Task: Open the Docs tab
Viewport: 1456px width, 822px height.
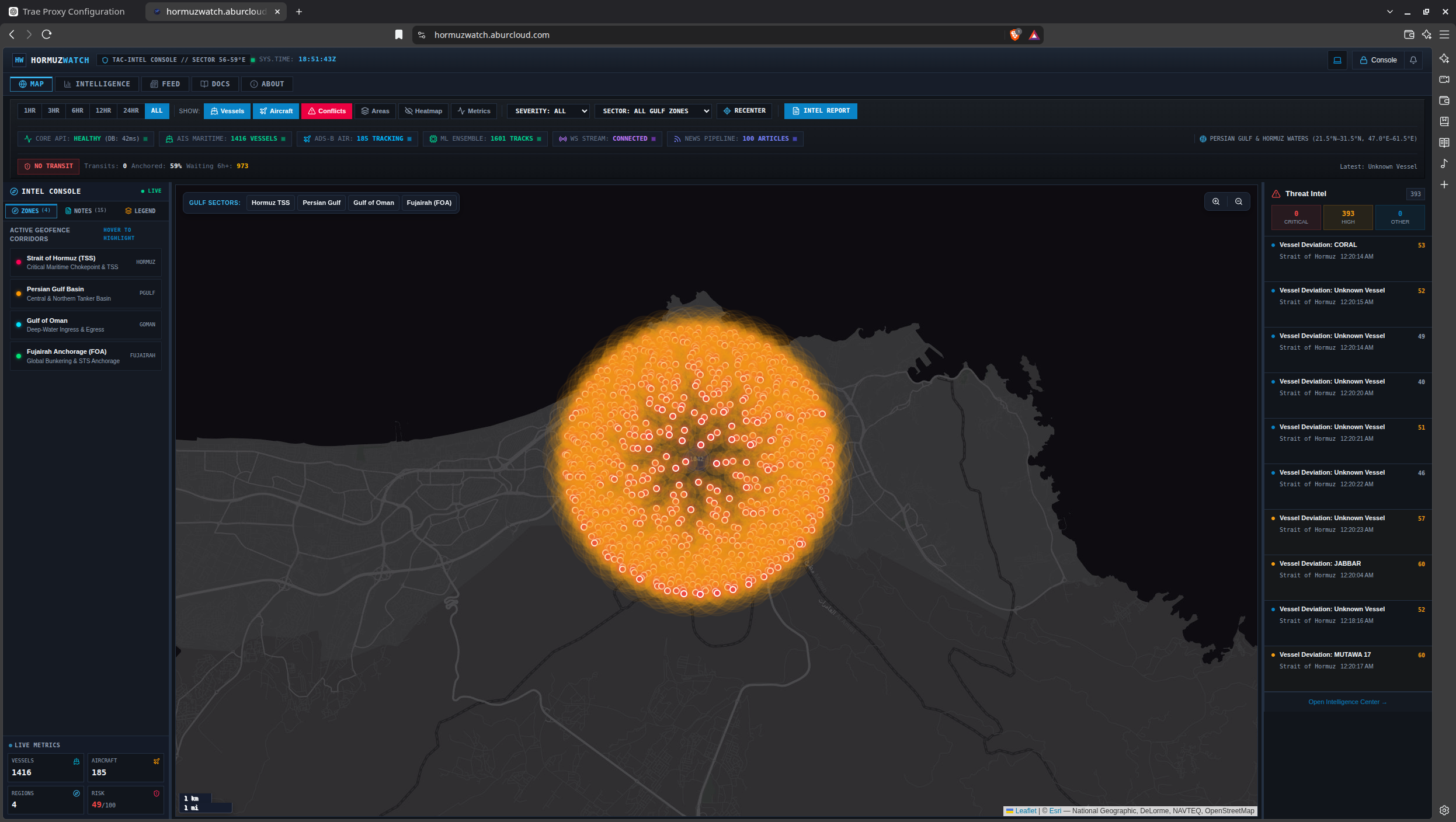Action: [x=215, y=84]
